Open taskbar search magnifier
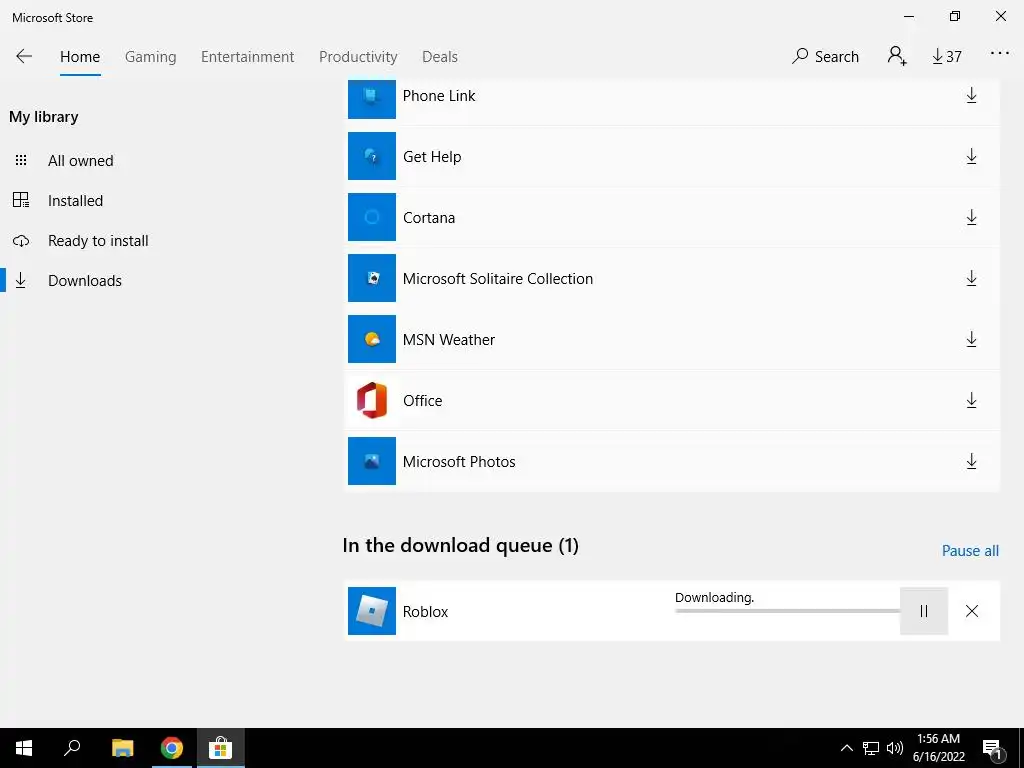 (x=72, y=748)
